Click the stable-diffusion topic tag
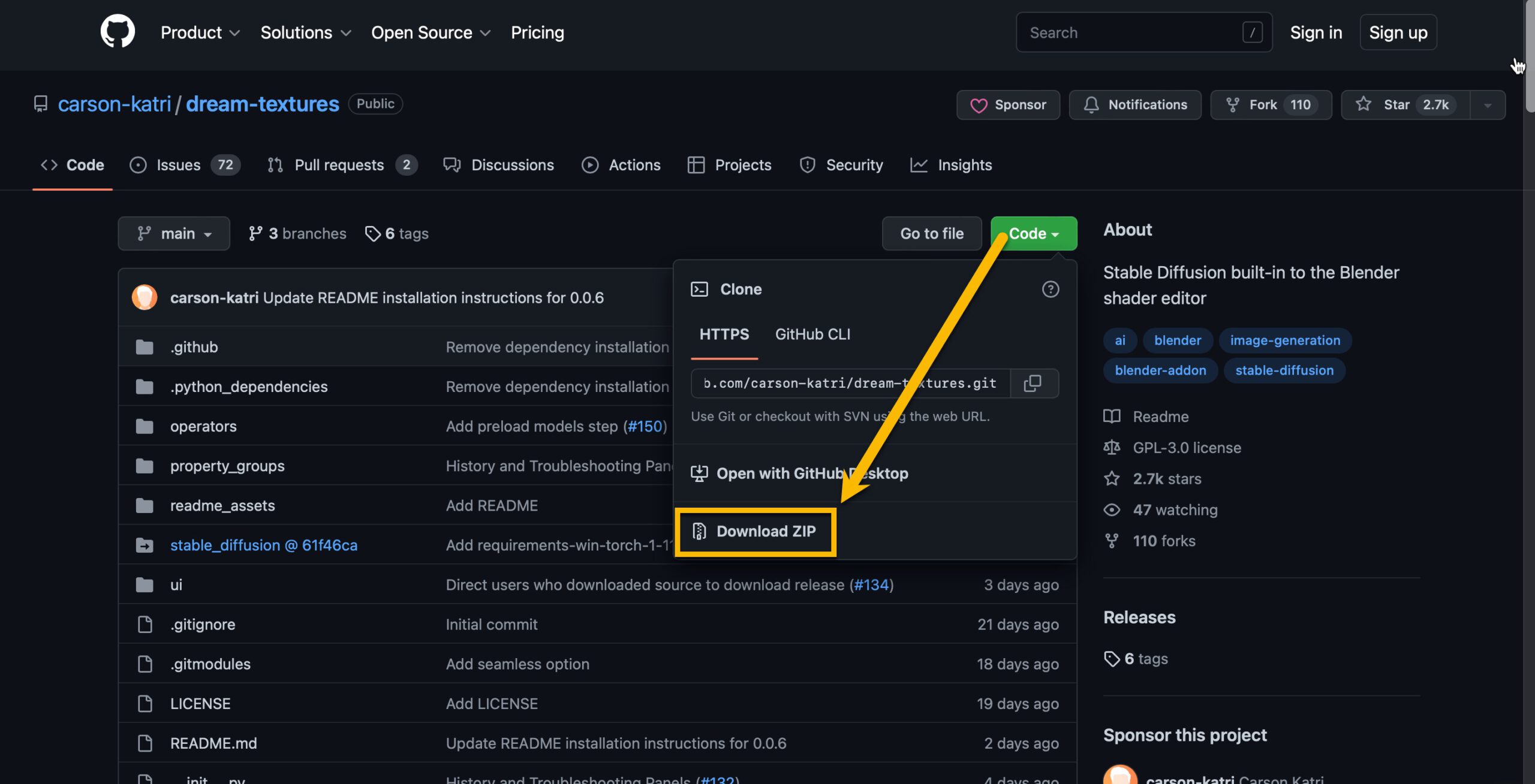The width and height of the screenshot is (1535, 784). tap(1284, 370)
